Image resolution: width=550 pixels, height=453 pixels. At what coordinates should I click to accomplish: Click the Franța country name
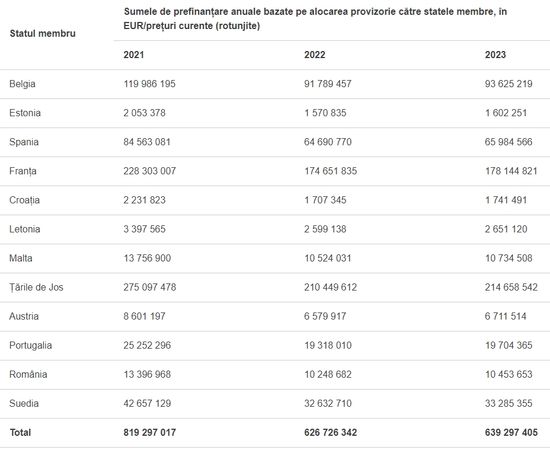pos(23,171)
